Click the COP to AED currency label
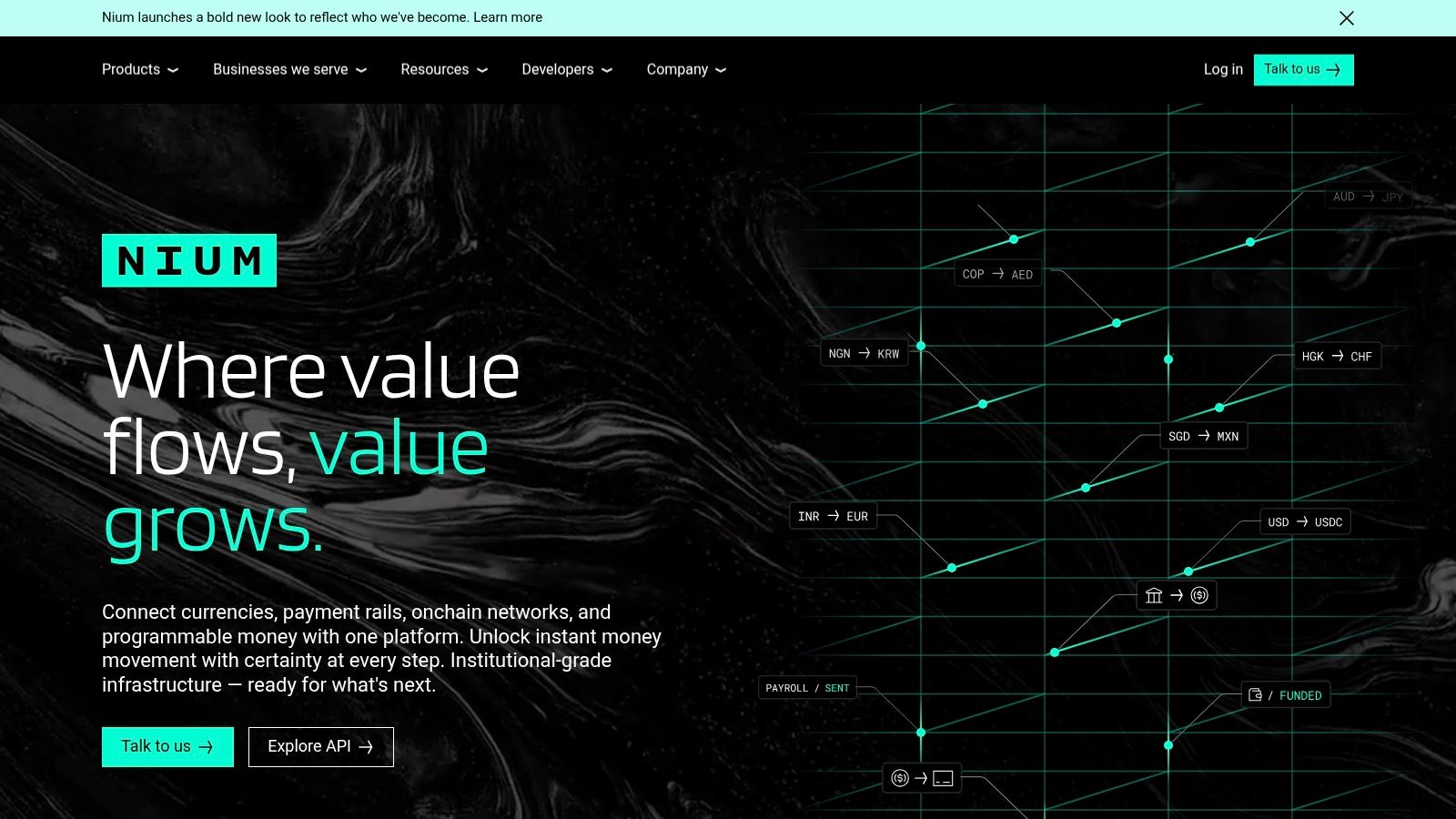 pyautogui.click(x=998, y=274)
